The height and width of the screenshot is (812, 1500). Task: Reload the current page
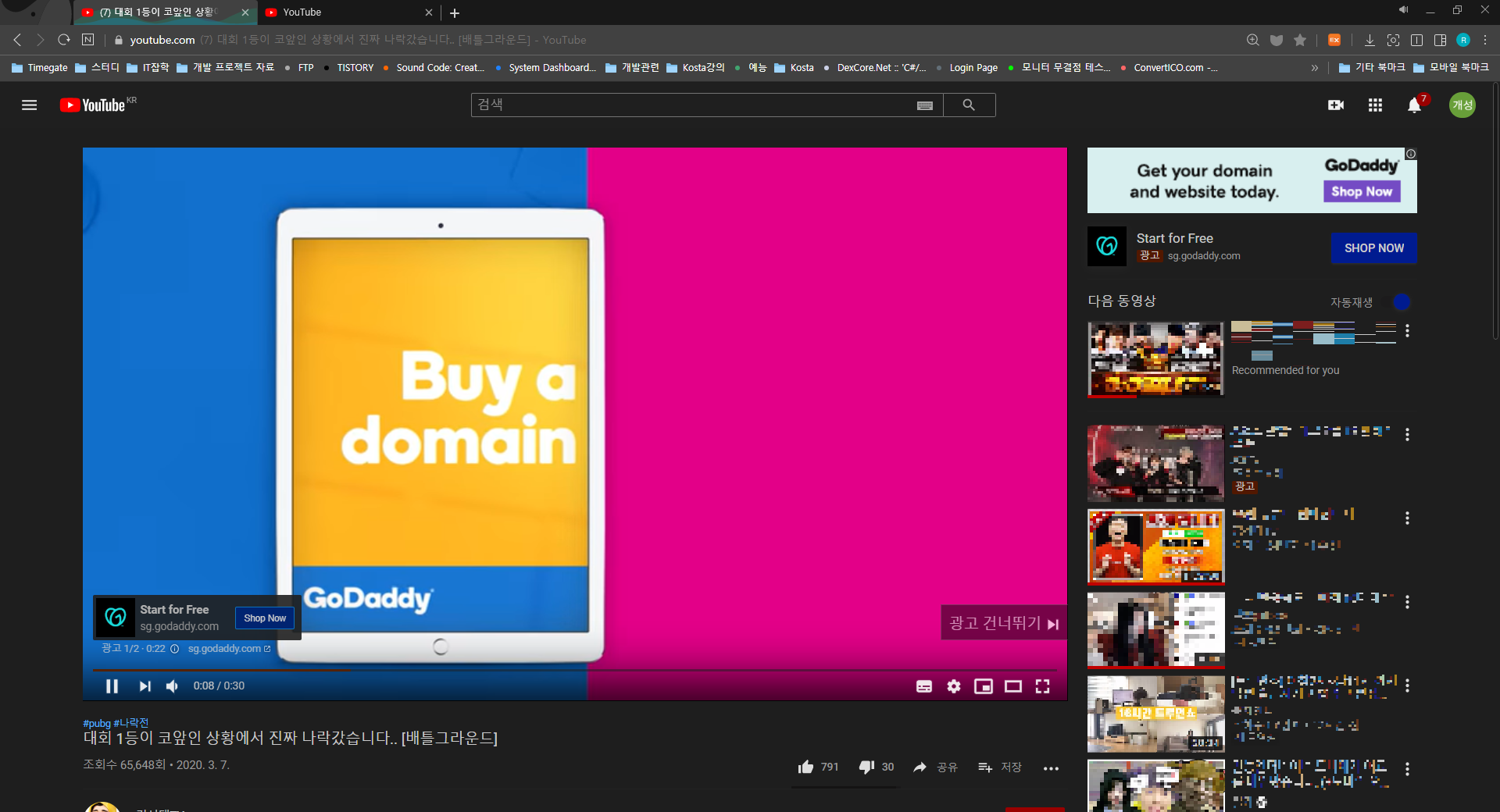pos(64,40)
